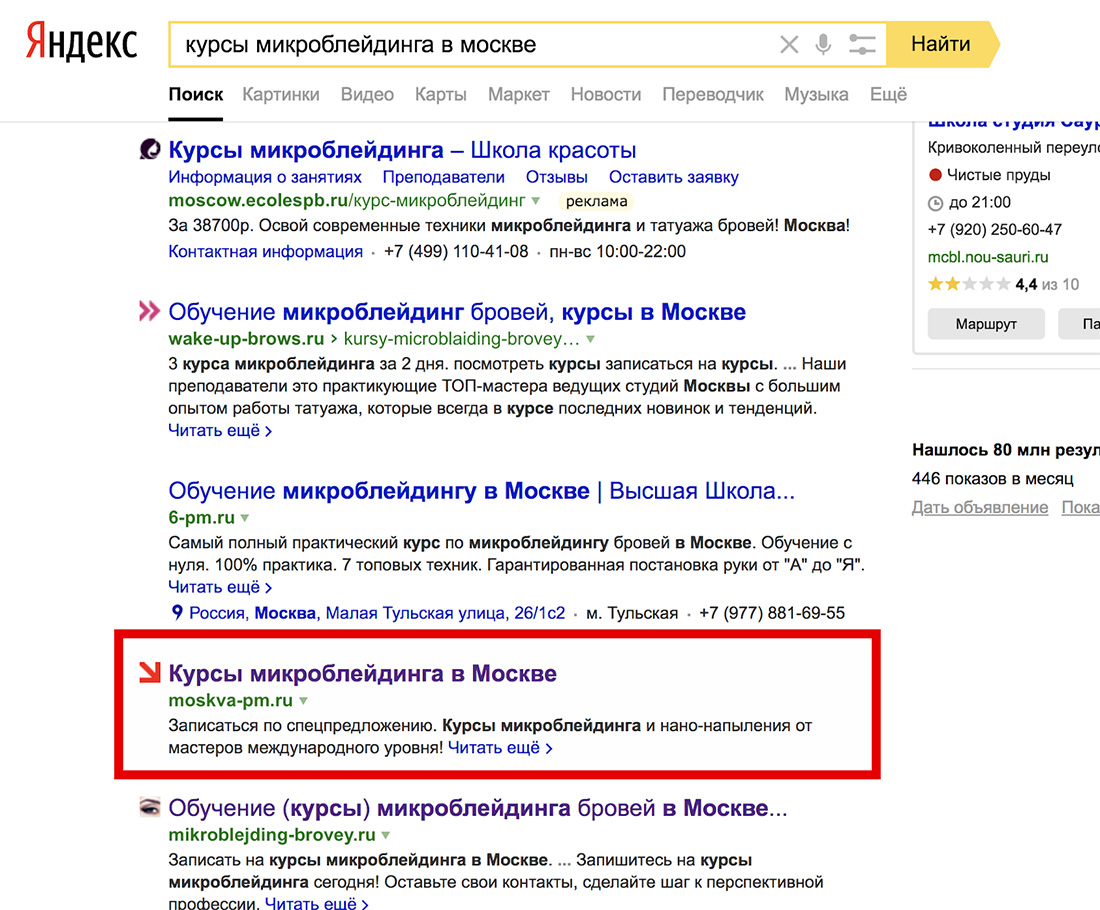Click the реклама ad label
1100x910 pixels.
(596, 201)
